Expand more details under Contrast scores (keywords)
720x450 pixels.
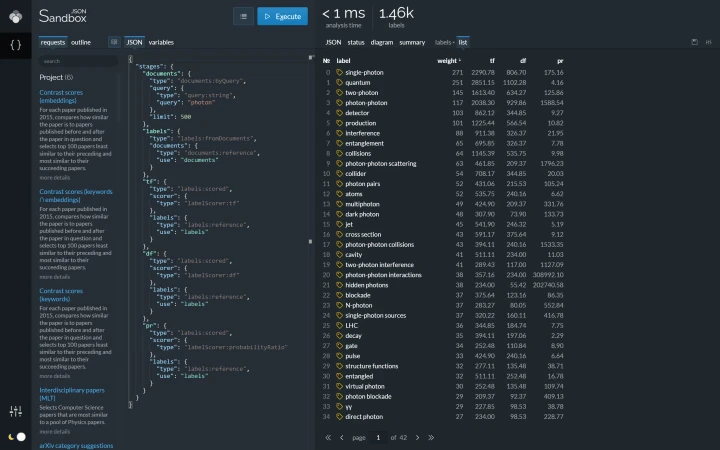[x=55, y=376]
